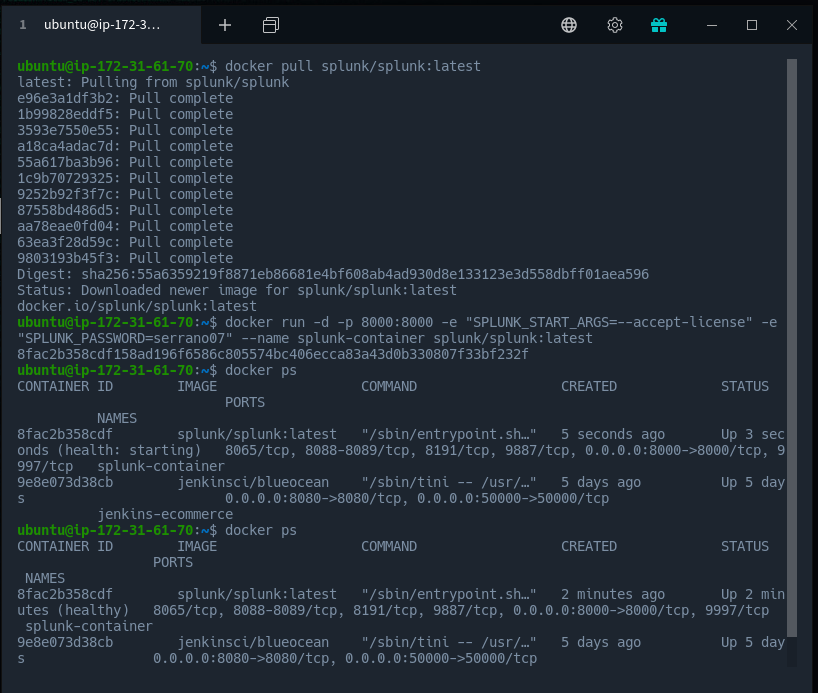Click the 'Digest: sha256:55a6359...' line
The height and width of the screenshot is (693, 818).
(x=333, y=274)
